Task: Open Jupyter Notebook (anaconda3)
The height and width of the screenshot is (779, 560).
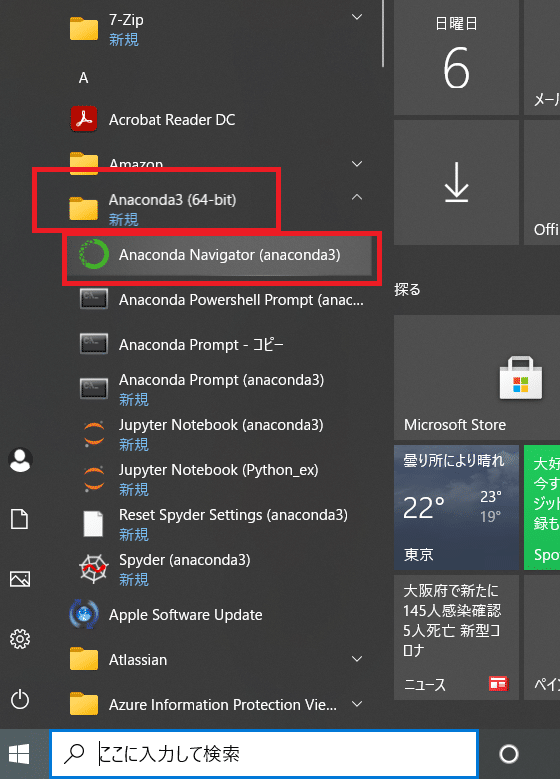Action: [x=219, y=434]
